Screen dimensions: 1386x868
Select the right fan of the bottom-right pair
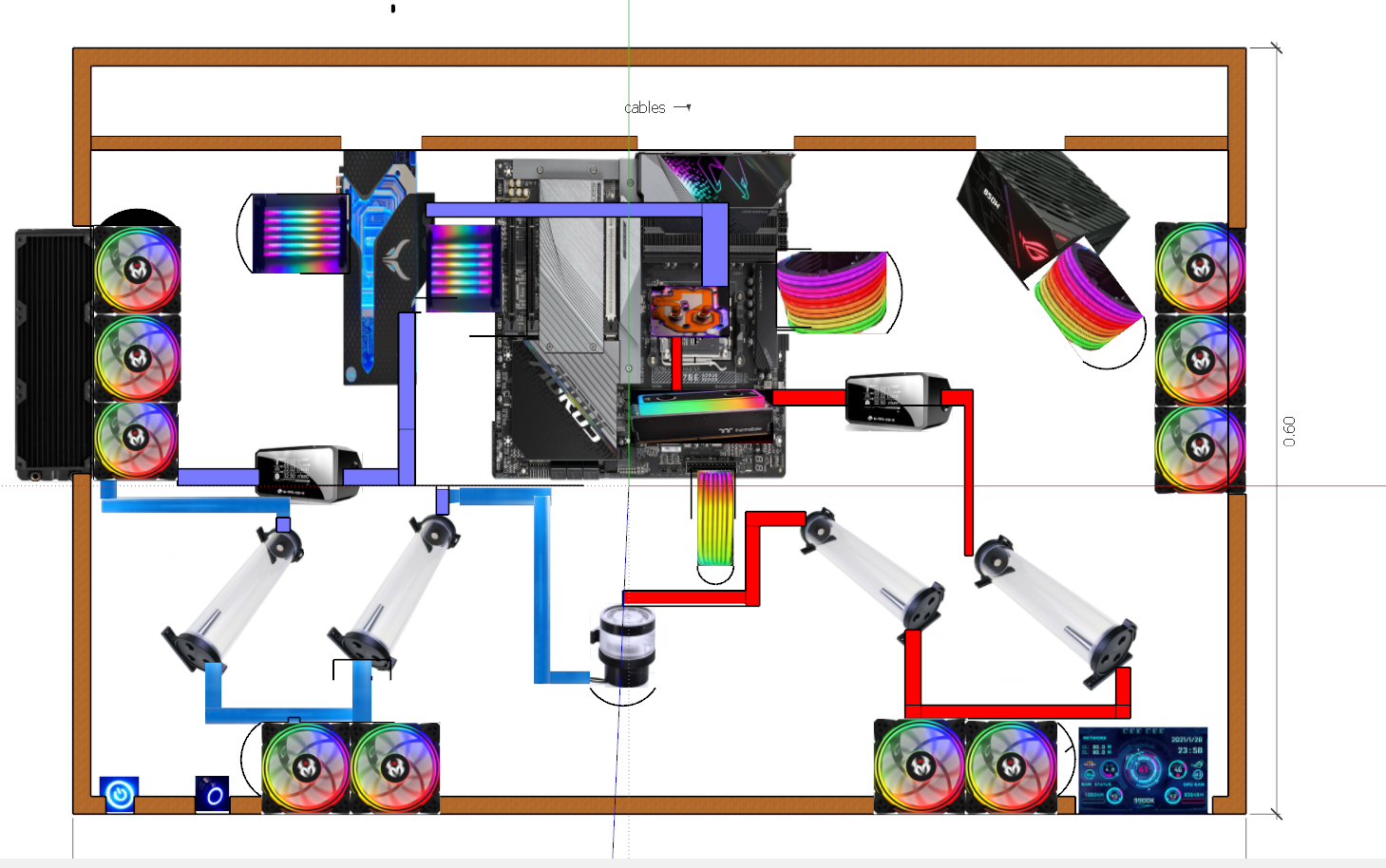coord(1012,765)
